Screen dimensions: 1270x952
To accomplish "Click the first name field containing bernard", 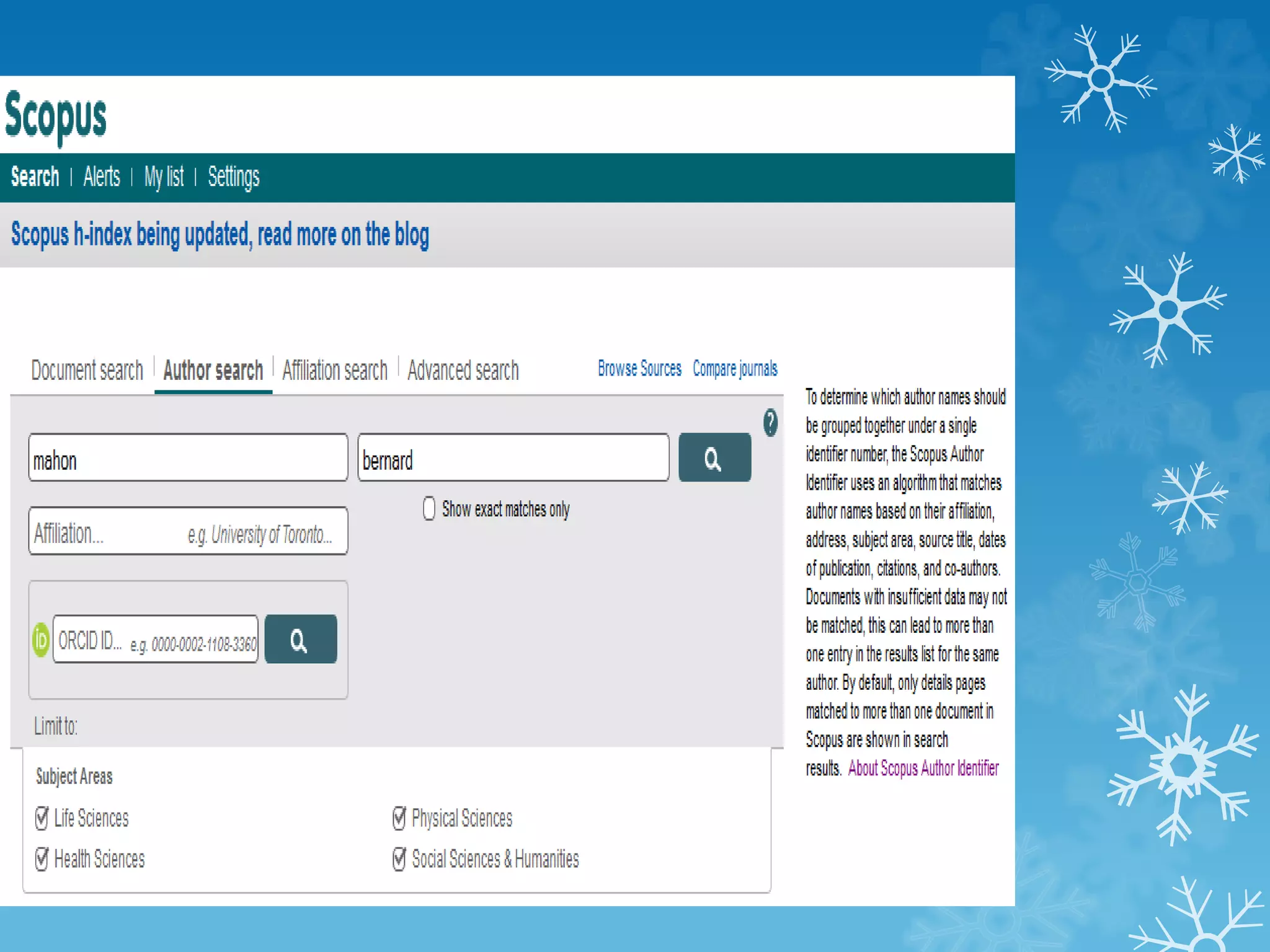I will pyautogui.click(x=513, y=457).
